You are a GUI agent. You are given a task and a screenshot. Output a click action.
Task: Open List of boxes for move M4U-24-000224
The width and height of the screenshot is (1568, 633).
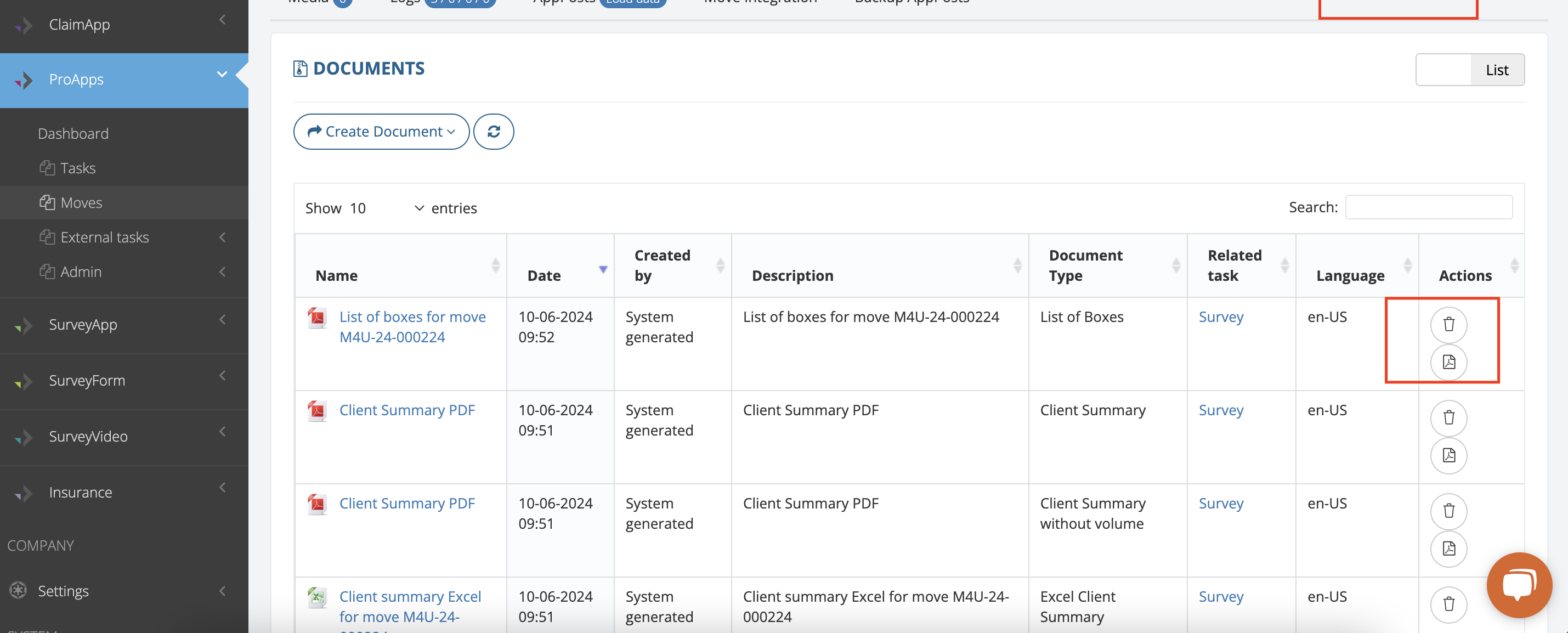pos(412,327)
